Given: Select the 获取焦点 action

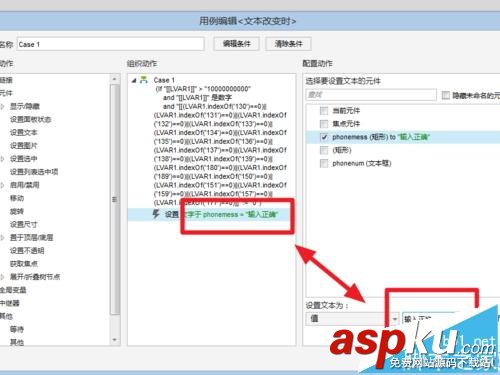Looking at the screenshot, I should click(23, 264).
